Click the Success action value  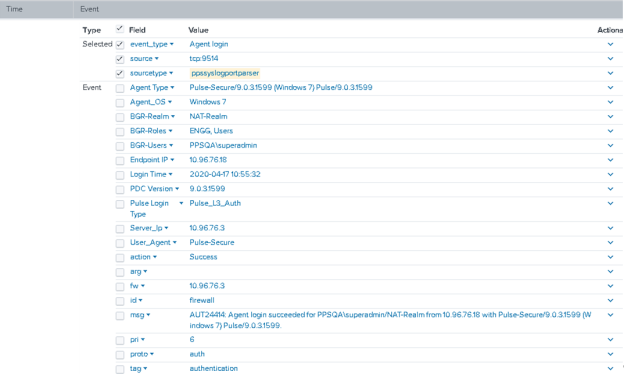click(203, 257)
